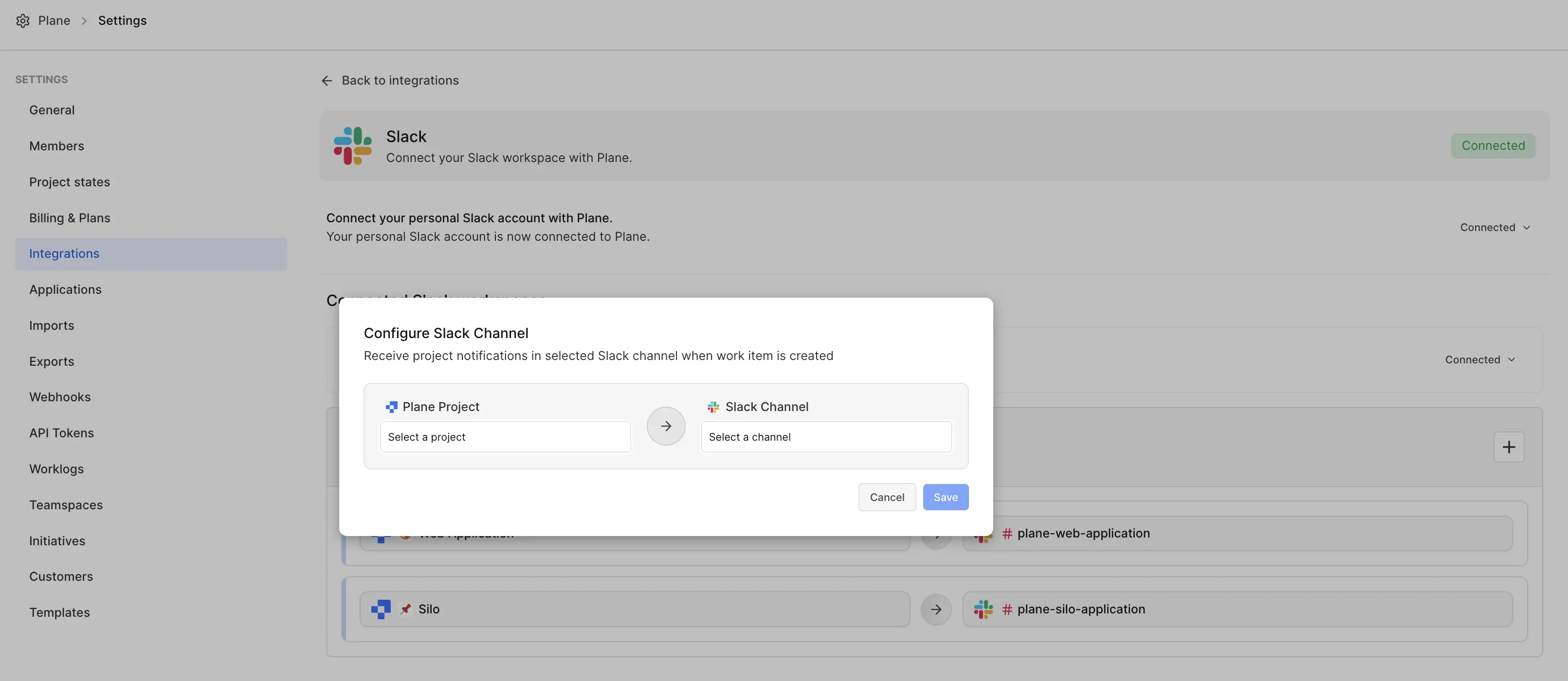
Task: Go to Imports page
Action: pos(151,325)
